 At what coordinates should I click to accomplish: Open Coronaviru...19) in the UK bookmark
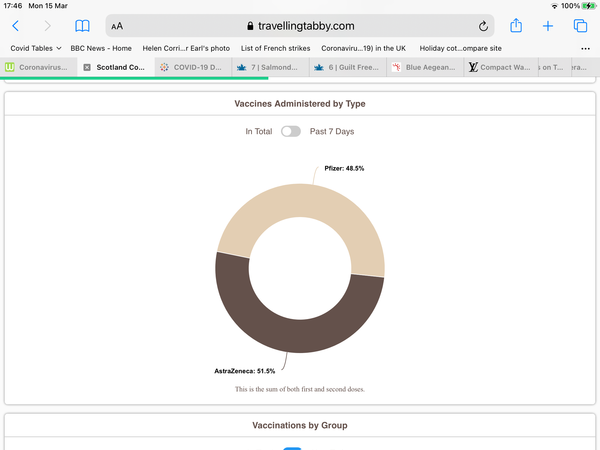point(364,48)
